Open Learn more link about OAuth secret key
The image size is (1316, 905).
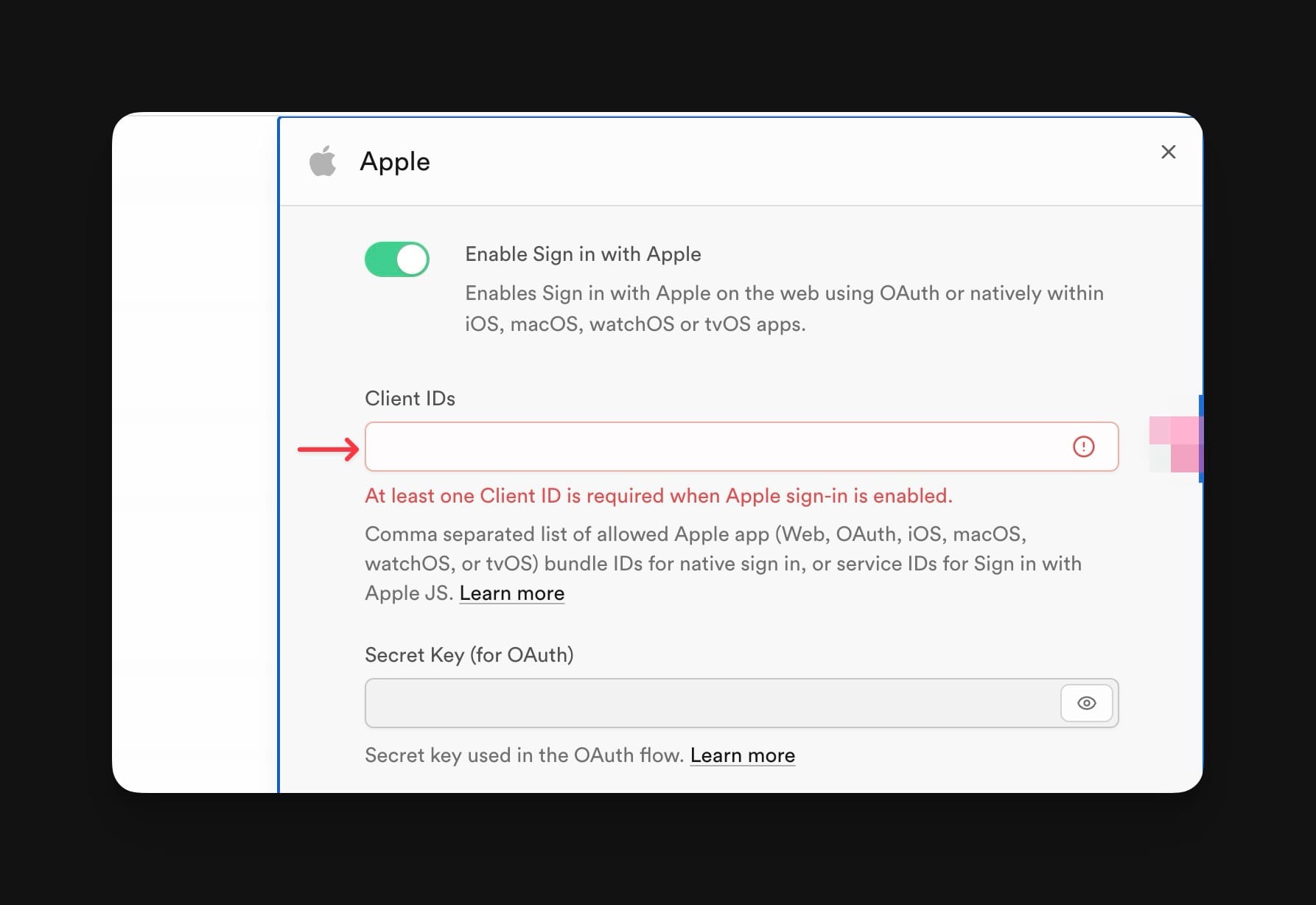pos(743,755)
